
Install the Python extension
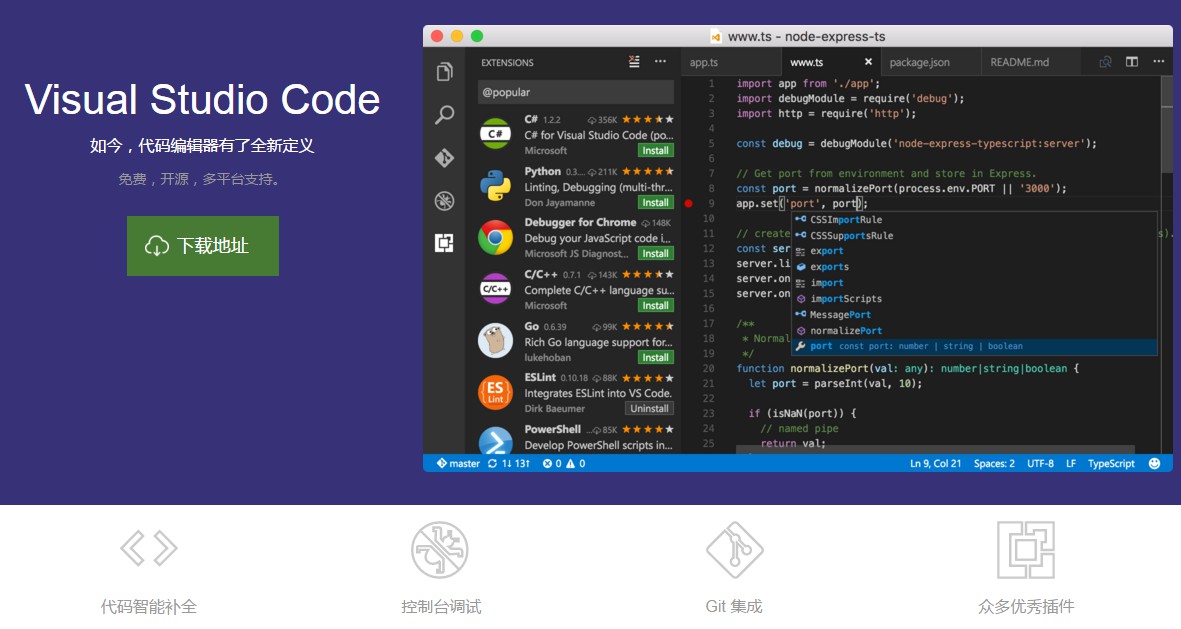655,203
